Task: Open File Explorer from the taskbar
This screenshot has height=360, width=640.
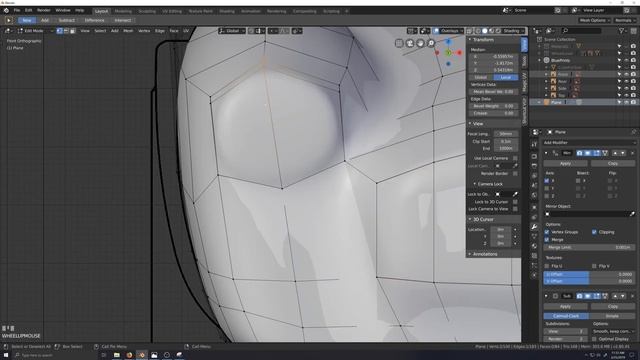Action: [x=116, y=355]
